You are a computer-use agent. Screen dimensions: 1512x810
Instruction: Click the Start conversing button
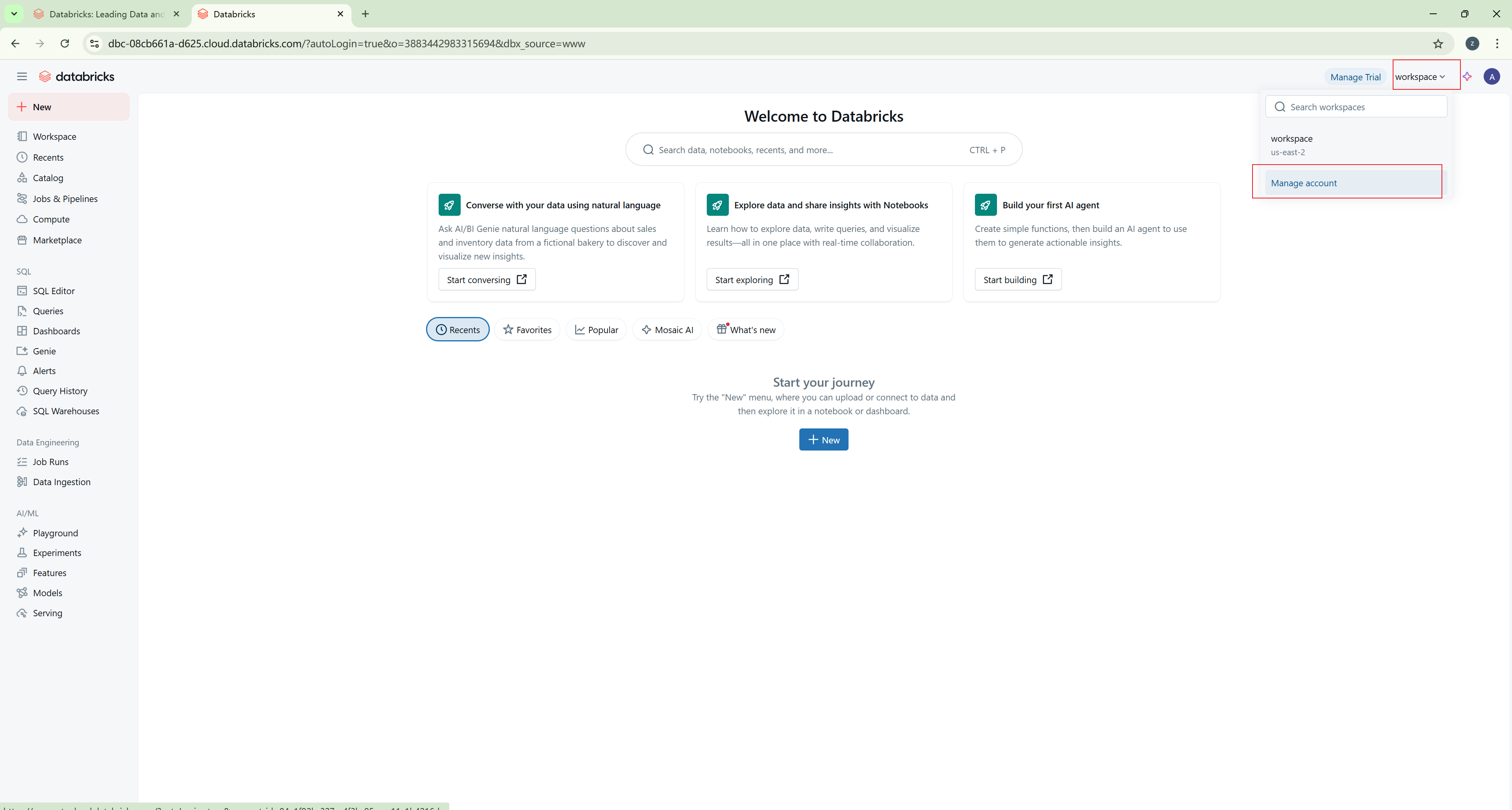tap(487, 280)
